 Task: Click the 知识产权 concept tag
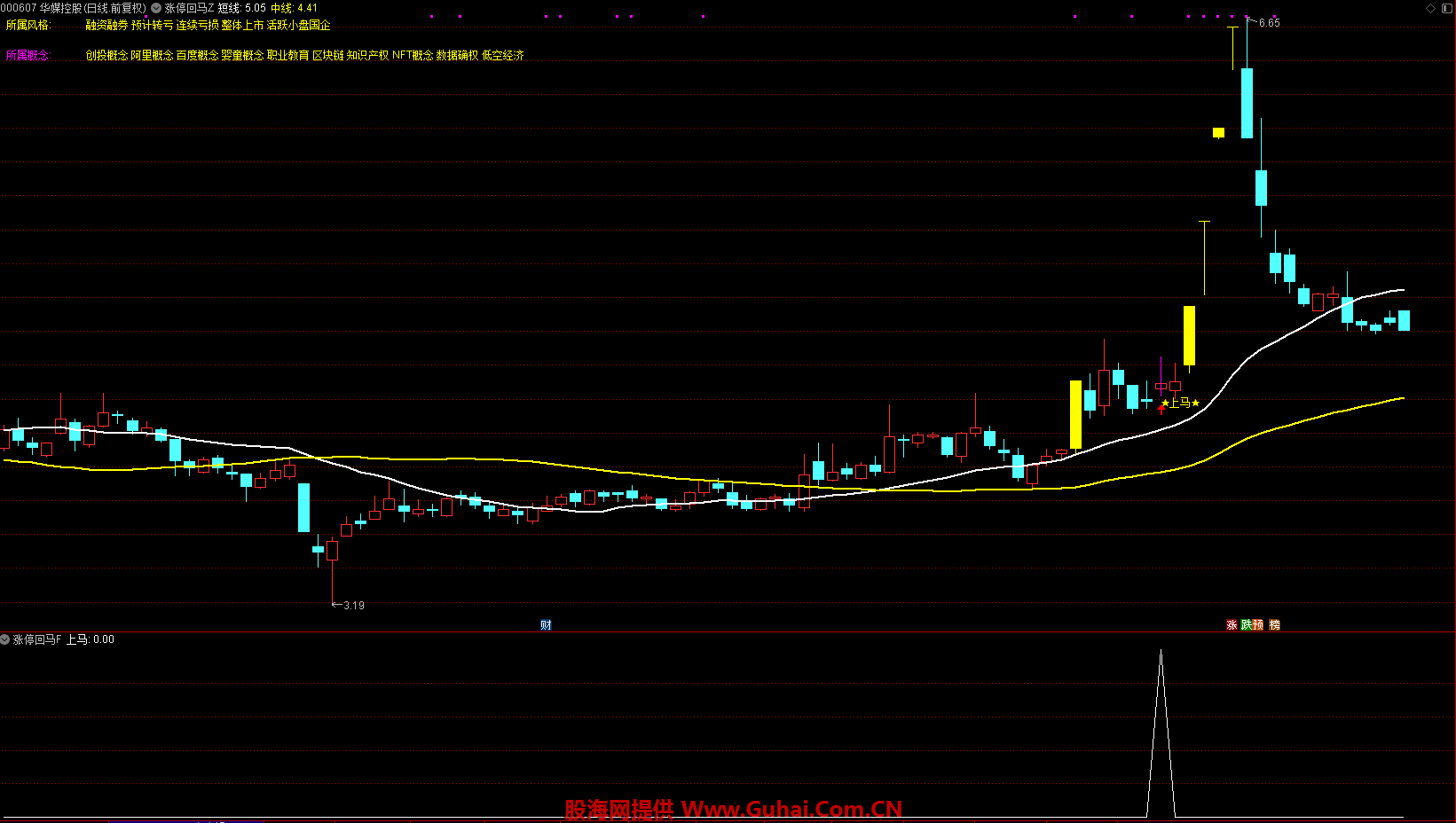pos(368,55)
